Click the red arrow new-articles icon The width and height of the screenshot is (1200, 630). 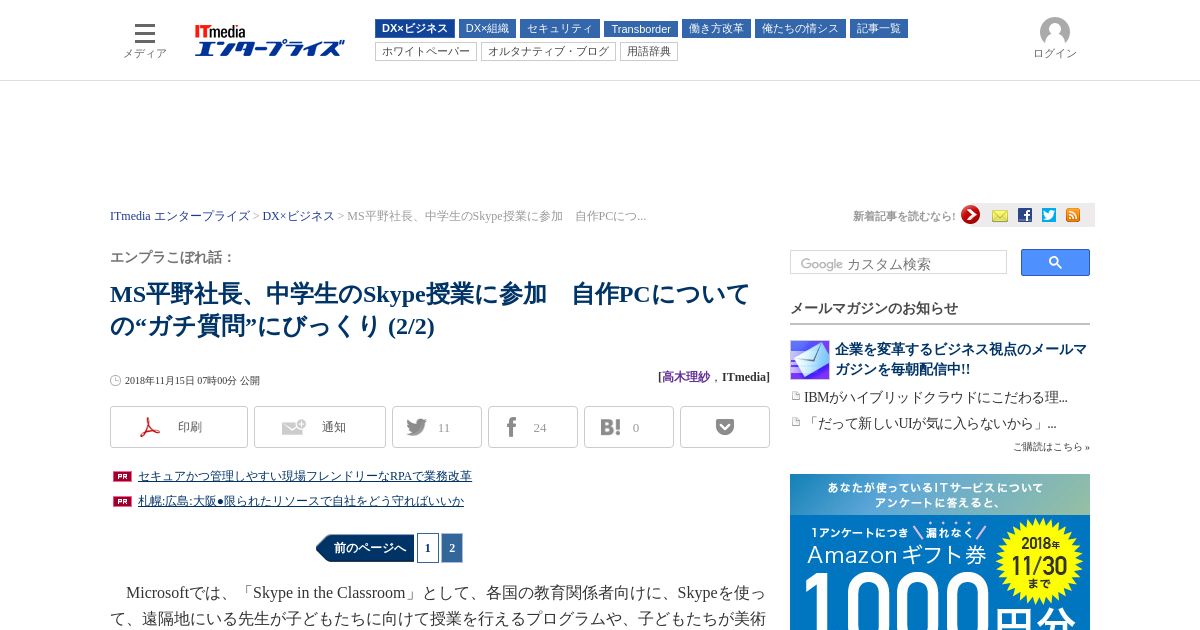(x=970, y=215)
